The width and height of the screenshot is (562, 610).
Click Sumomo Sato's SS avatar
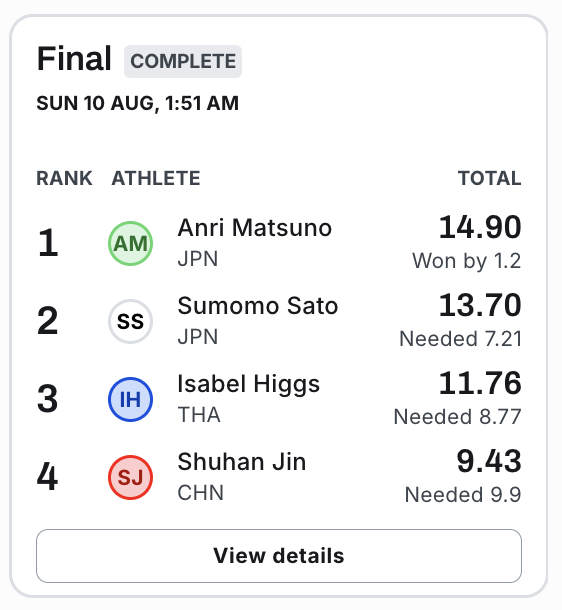(130, 321)
